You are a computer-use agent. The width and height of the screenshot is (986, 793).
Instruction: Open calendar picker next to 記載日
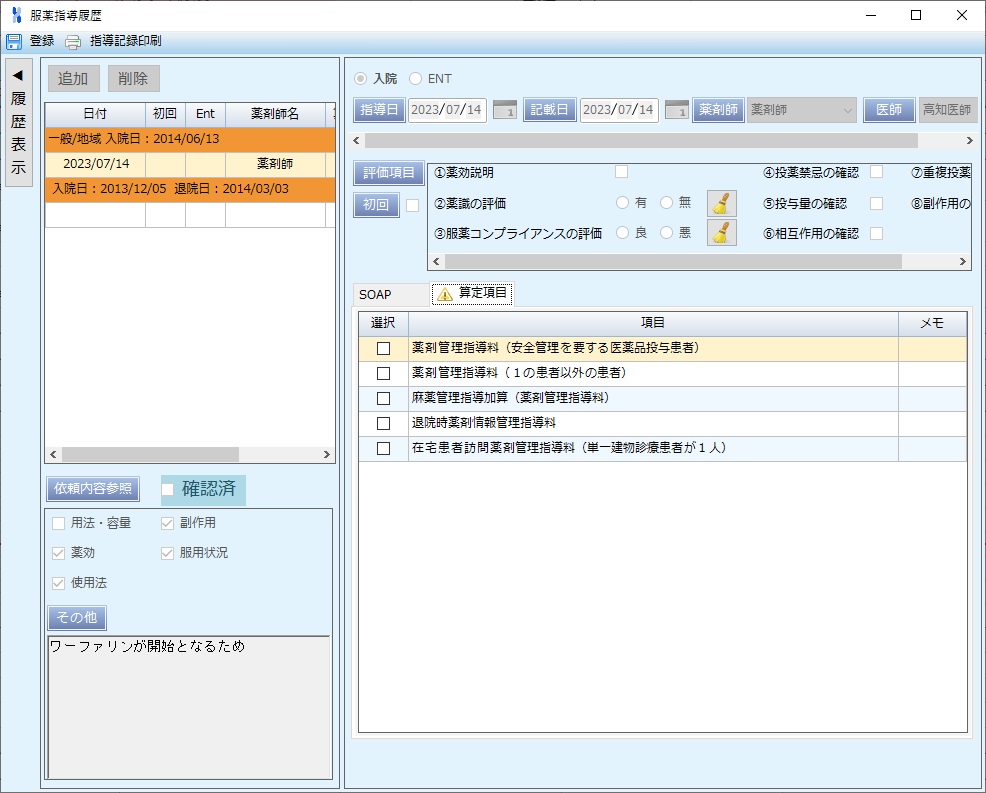[x=677, y=110]
